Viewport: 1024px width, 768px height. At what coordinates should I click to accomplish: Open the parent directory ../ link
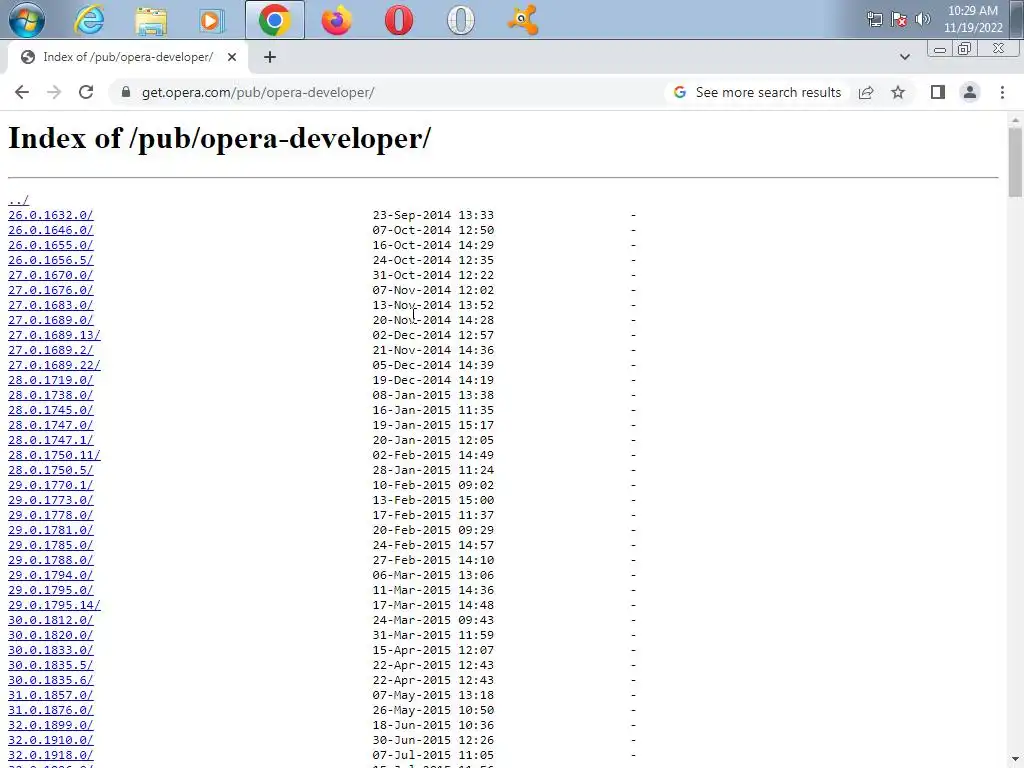[x=18, y=200]
